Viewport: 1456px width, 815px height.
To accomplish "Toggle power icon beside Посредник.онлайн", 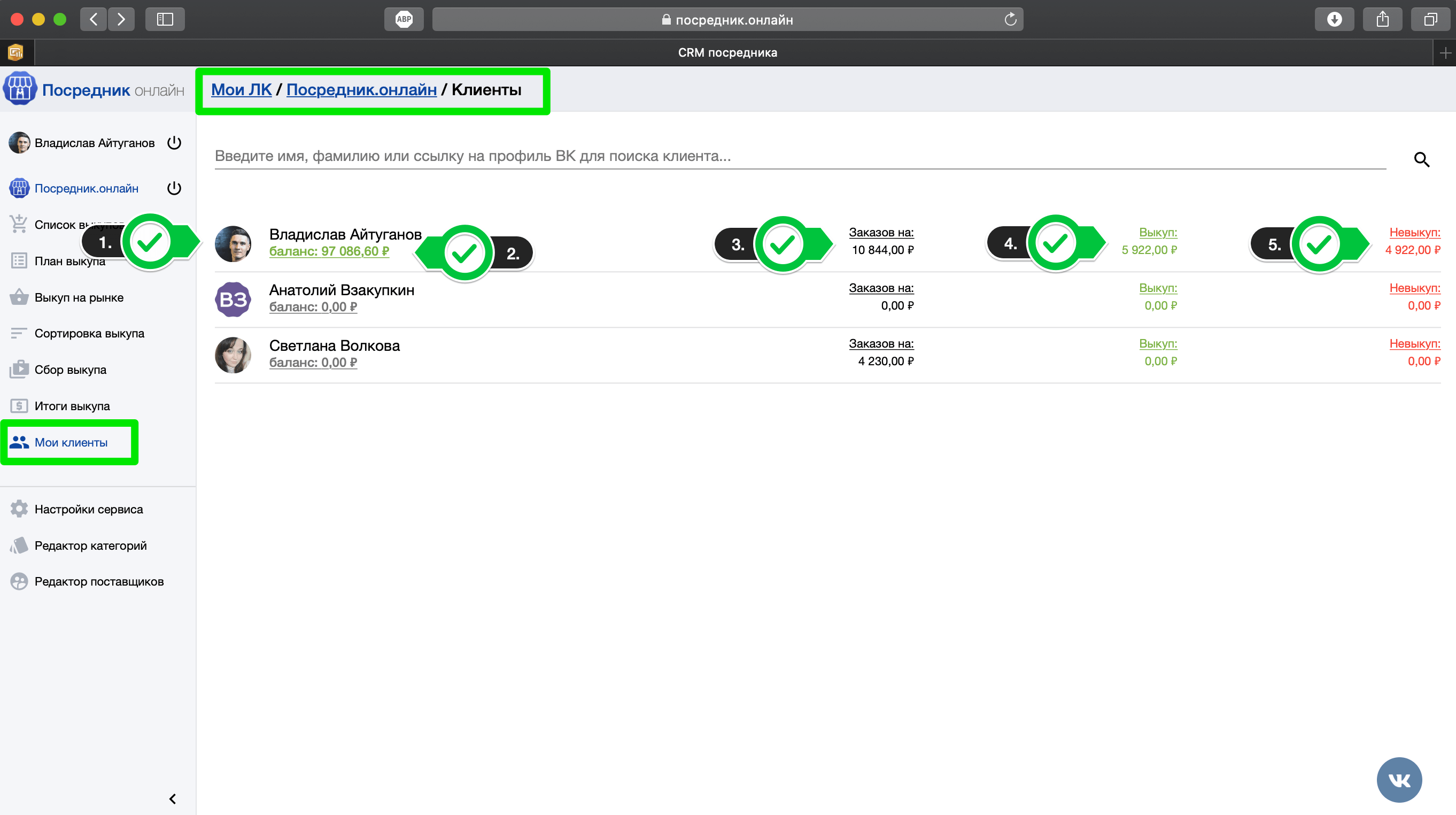I will pyautogui.click(x=174, y=188).
